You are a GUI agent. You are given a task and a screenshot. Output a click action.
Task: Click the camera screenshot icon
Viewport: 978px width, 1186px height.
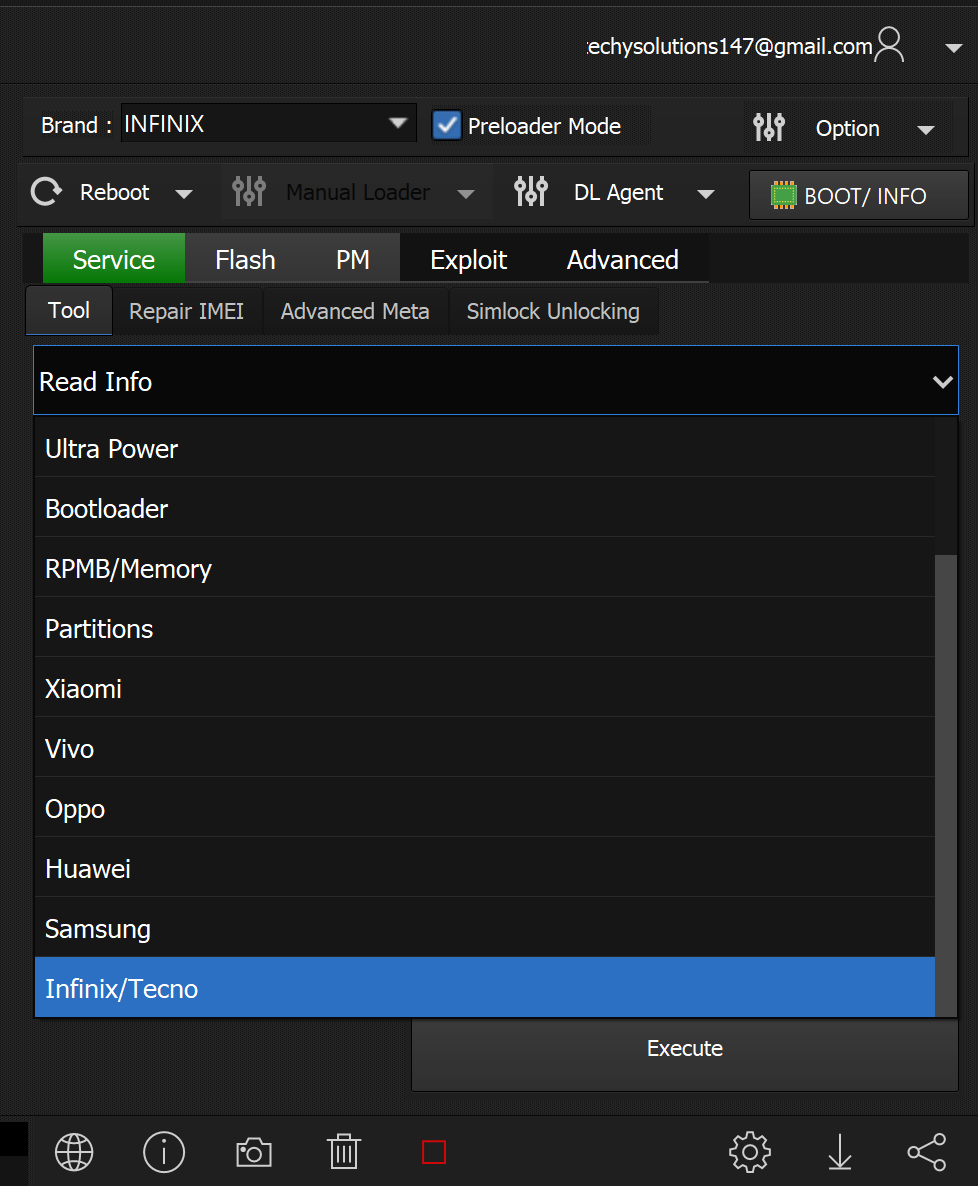[x=253, y=1153]
